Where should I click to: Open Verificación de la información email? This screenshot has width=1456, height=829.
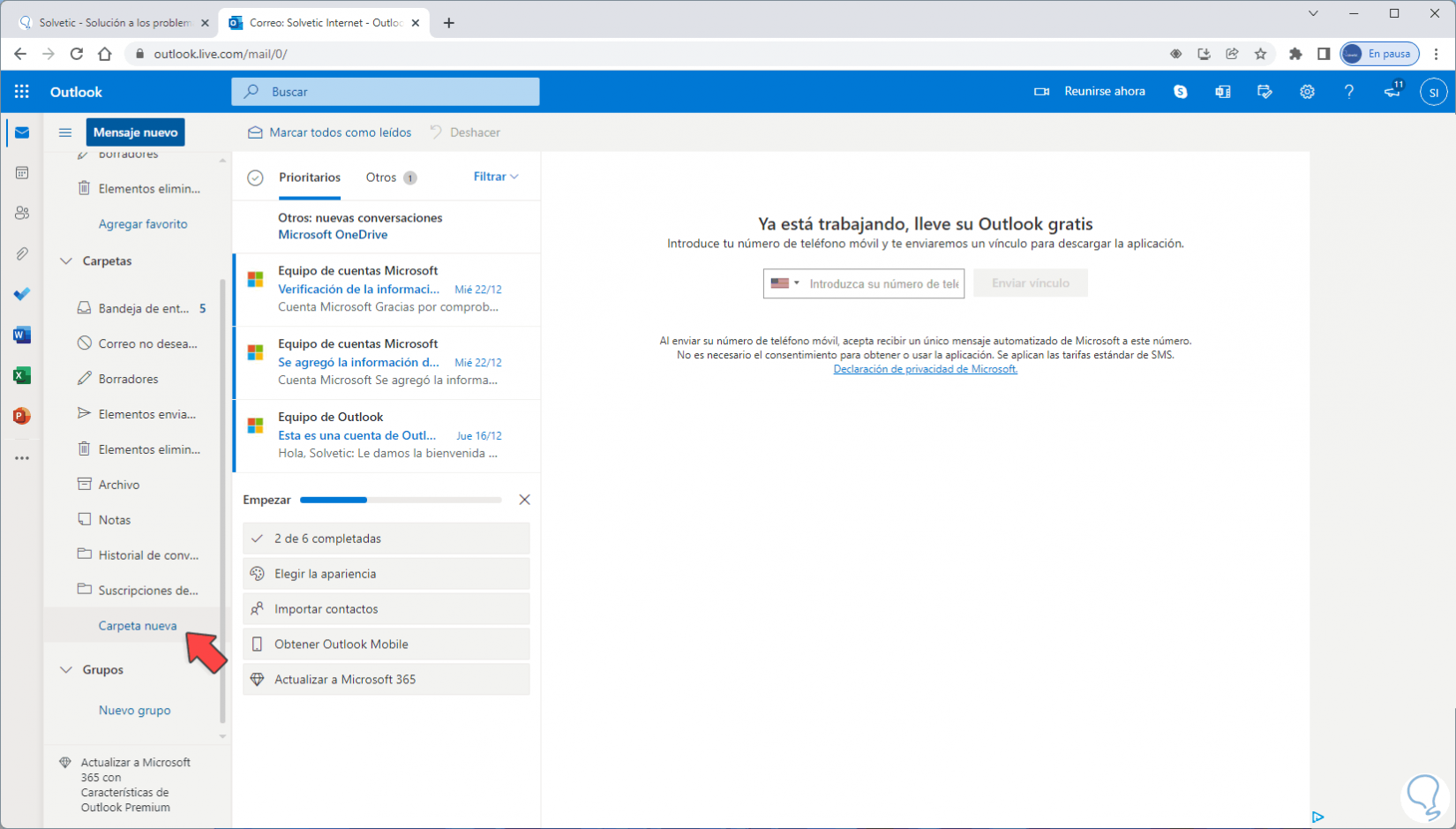(387, 290)
